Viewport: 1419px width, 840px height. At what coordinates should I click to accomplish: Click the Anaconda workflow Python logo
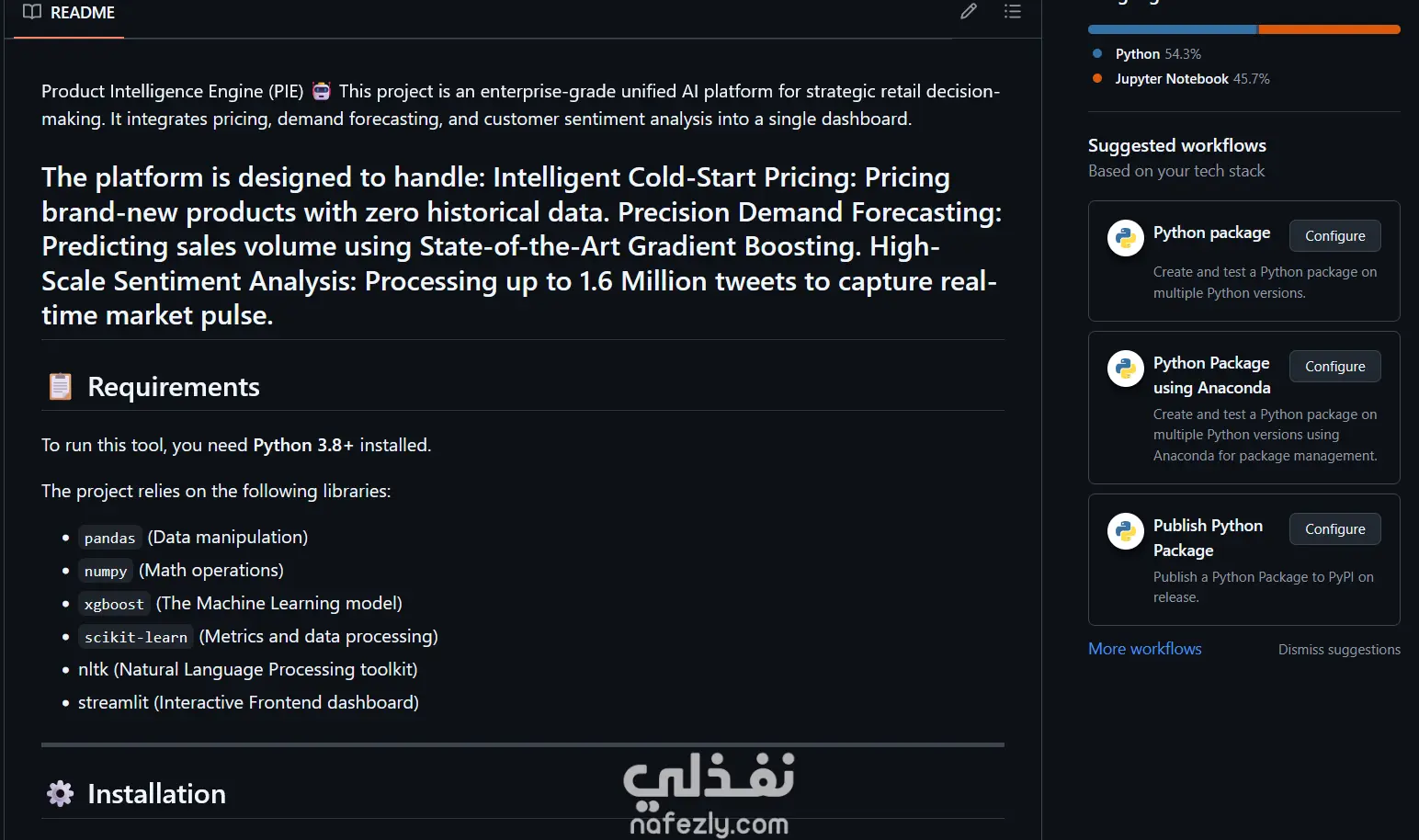(x=1125, y=369)
